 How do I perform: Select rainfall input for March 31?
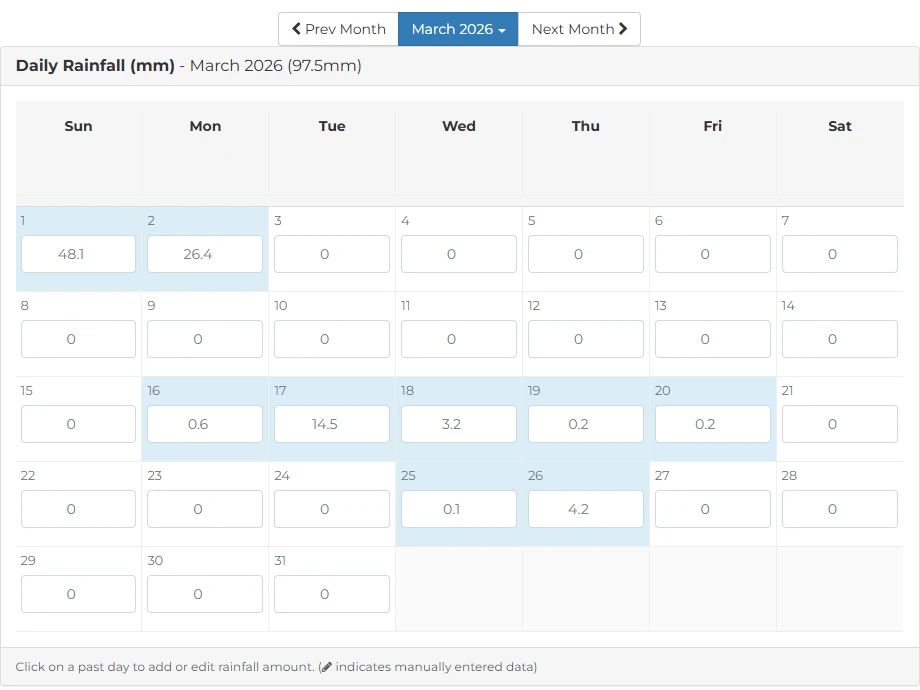click(x=332, y=594)
